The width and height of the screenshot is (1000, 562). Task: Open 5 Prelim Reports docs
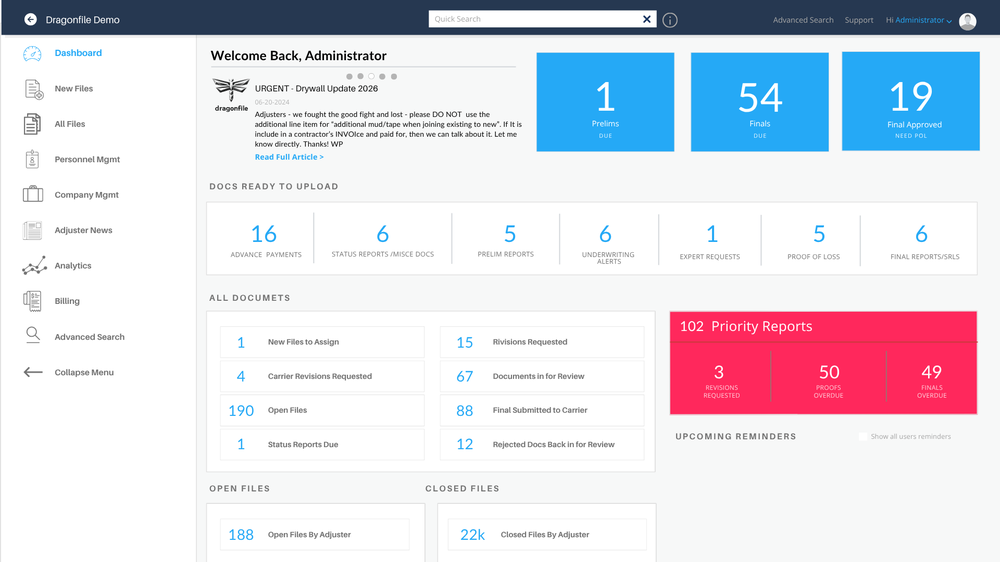(x=506, y=240)
